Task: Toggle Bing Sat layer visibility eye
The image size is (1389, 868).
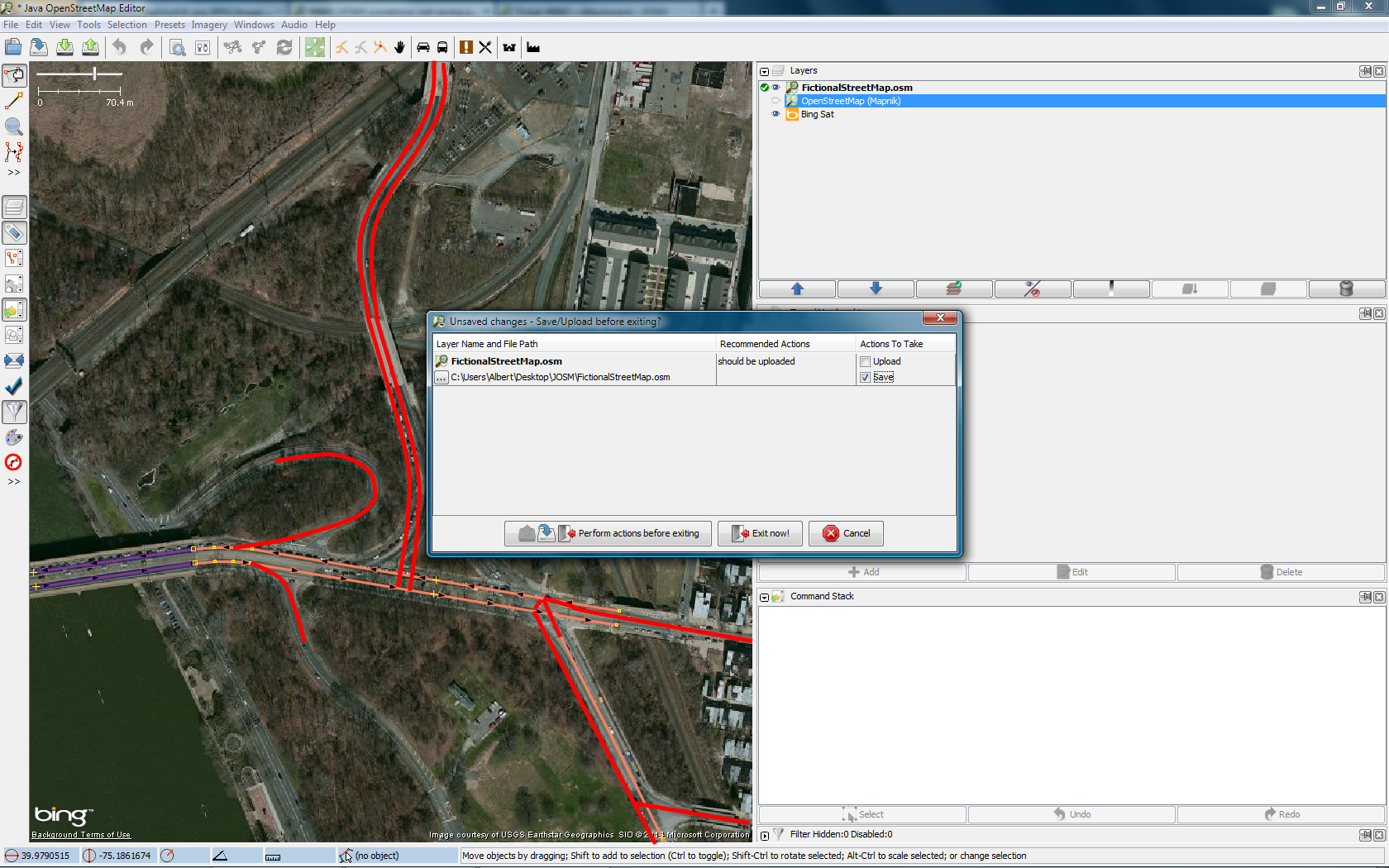Action: [776, 114]
